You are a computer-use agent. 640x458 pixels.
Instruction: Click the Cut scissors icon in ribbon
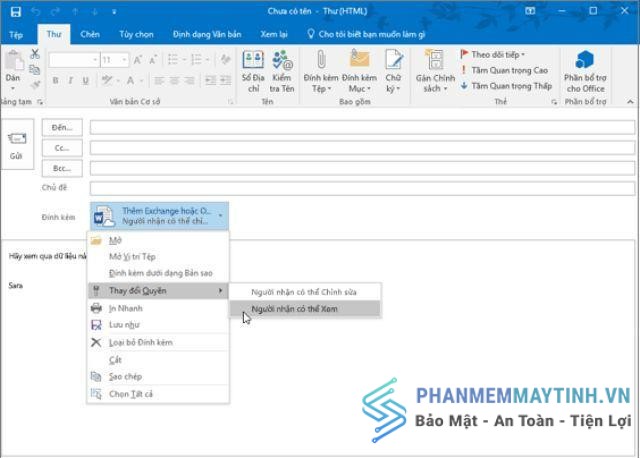click(35, 54)
